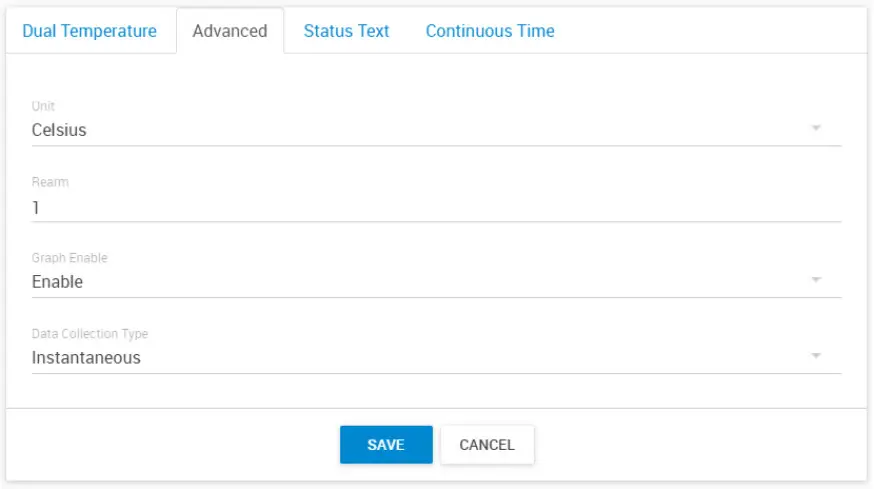This screenshot has width=874, height=489.
Task: Click the Instantaneous collection type value
Action: coord(86,358)
